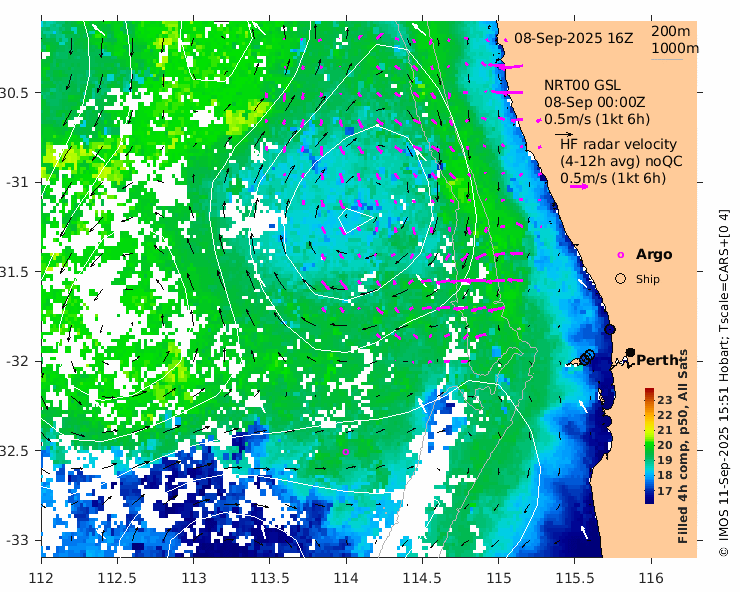
Task: Click the x-axis label 113
Action: pos(193,578)
